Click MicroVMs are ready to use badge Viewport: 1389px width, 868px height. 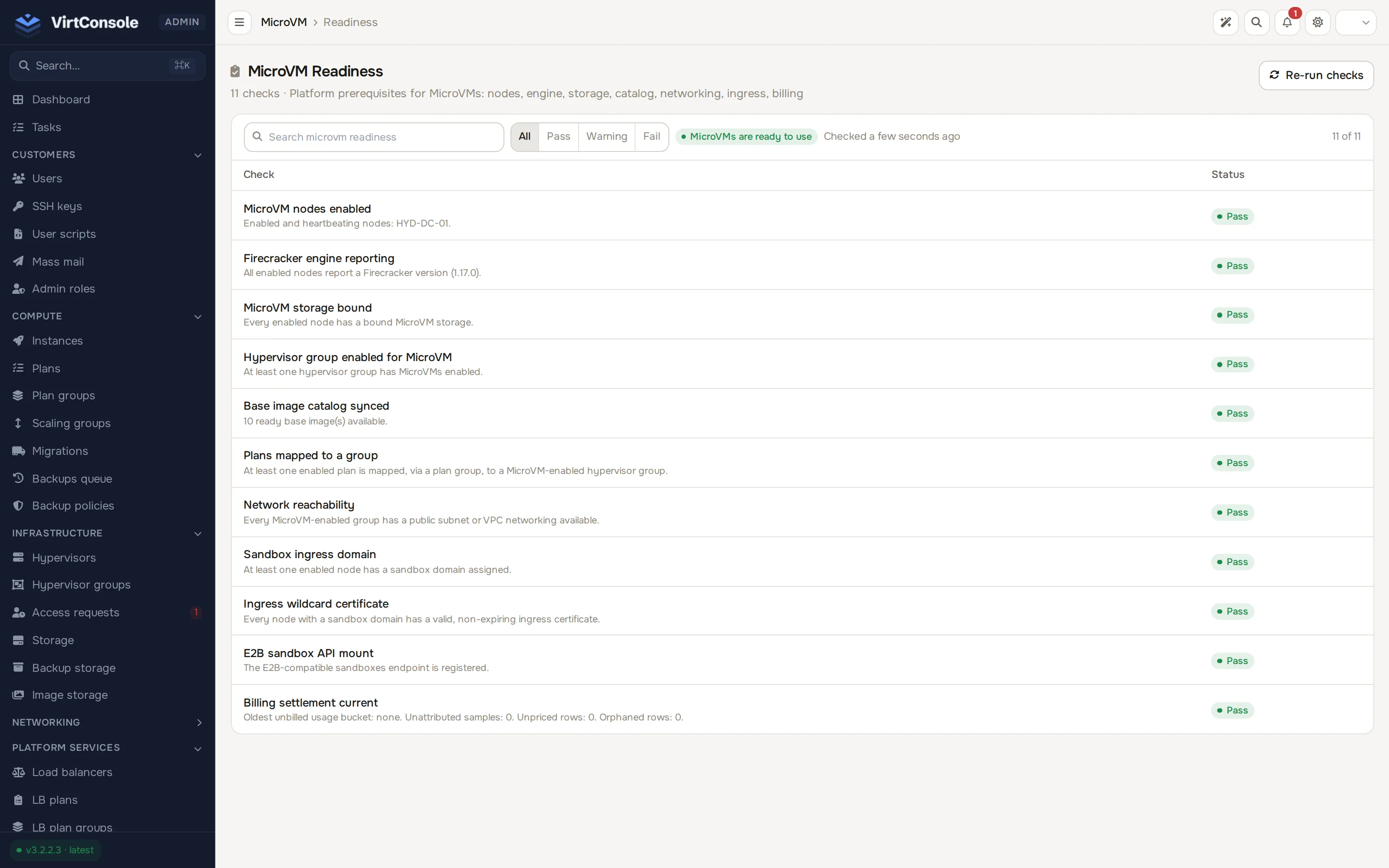click(746, 137)
